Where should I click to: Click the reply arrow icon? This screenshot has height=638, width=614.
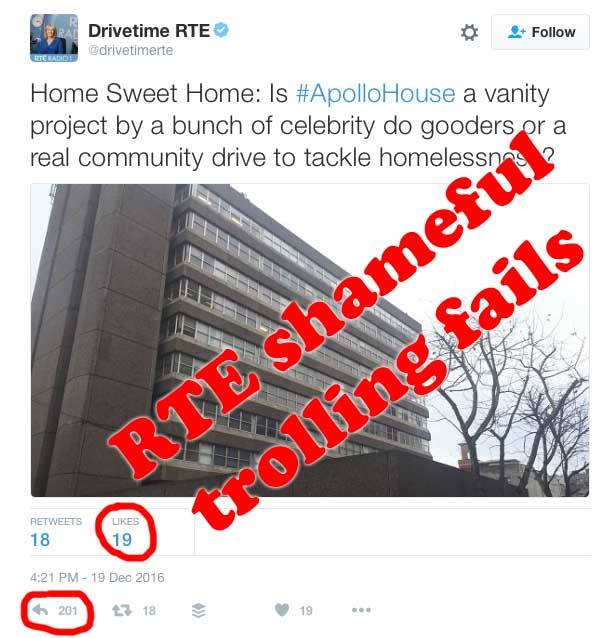click(40, 610)
